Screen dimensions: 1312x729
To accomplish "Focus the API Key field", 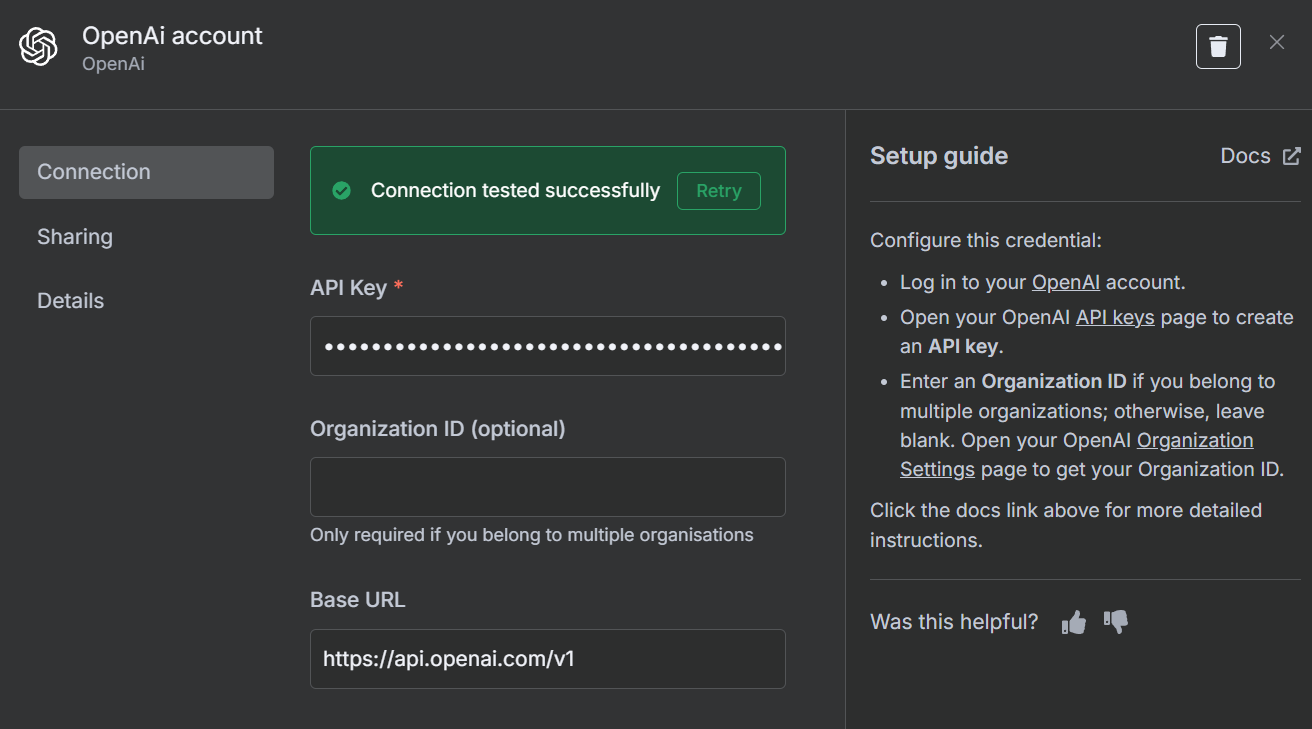I will click(x=548, y=346).
